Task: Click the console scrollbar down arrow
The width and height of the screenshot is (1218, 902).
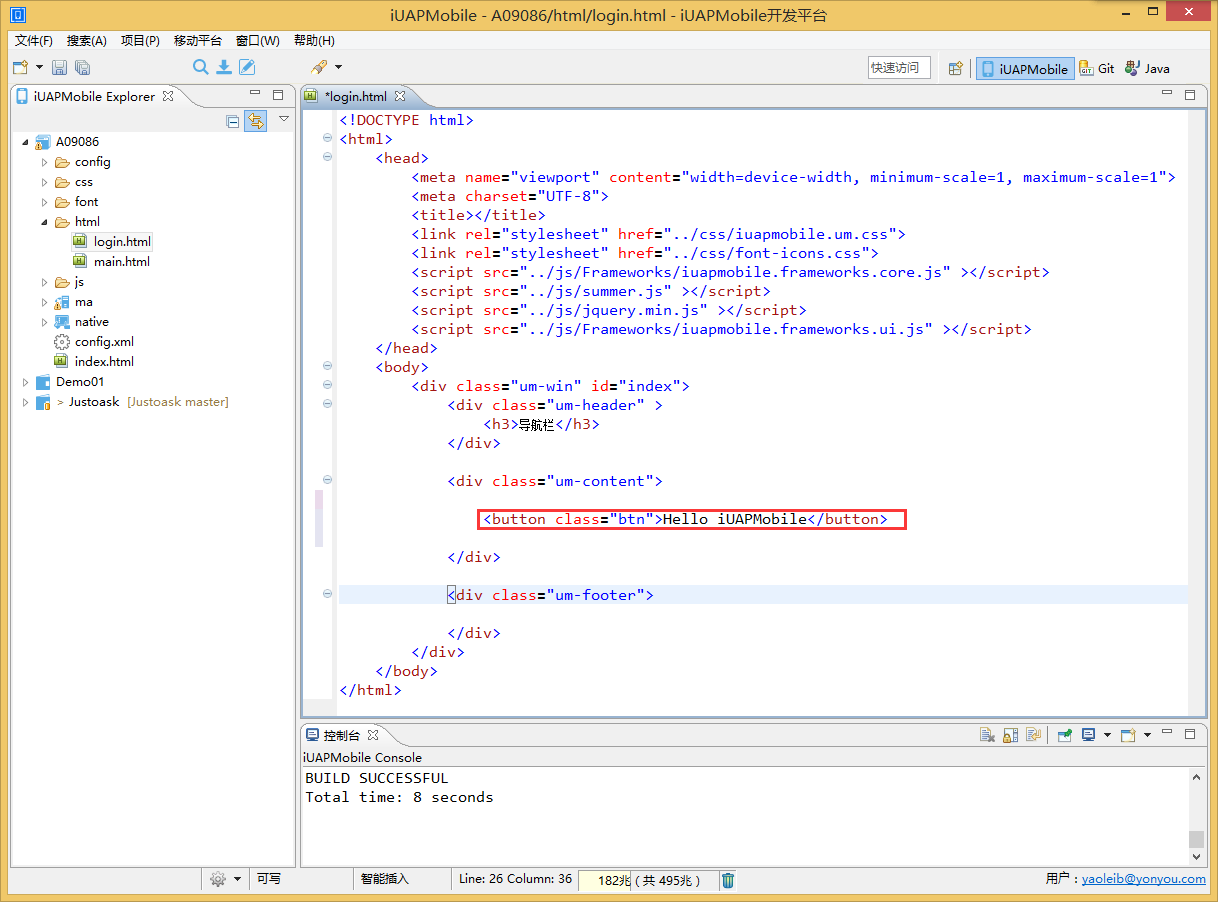Action: click(x=1196, y=856)
